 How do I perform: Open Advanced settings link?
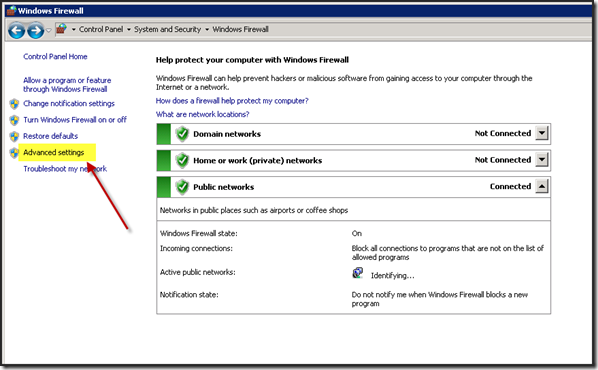(53, 152)
